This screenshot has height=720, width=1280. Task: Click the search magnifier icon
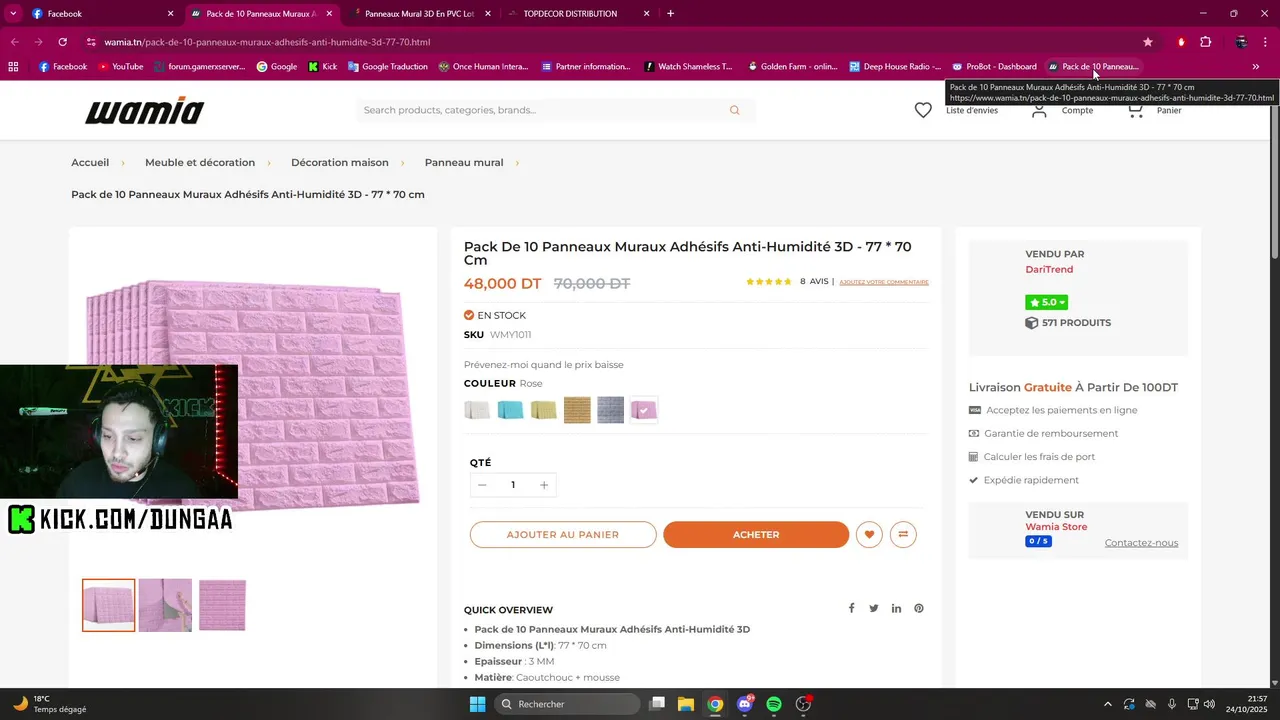click(734, 110)
